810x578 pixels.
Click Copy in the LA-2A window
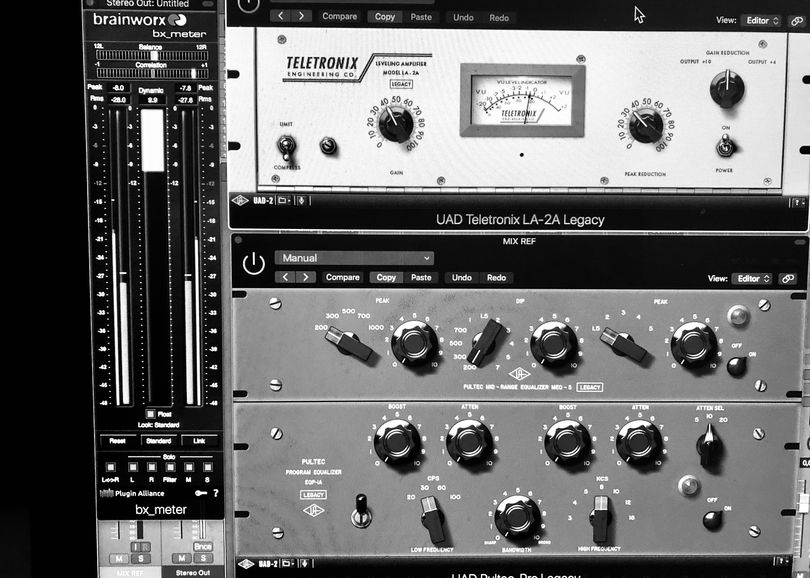pyautogui.click(x=385, y=17)
